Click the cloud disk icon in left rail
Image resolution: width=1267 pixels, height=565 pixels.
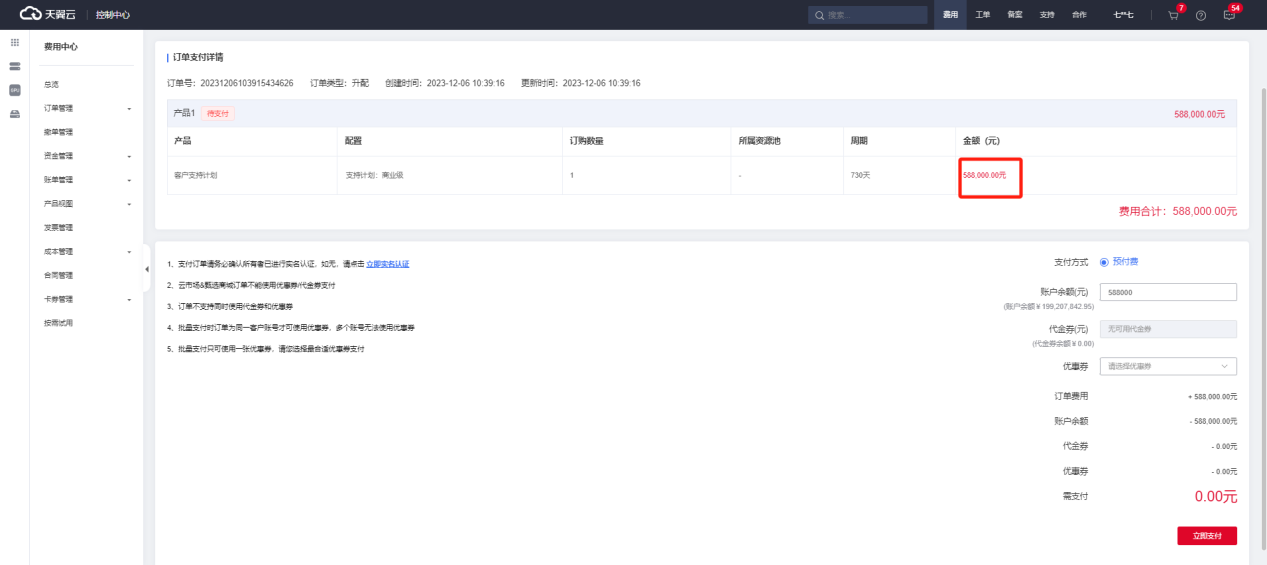(x=15, y=114)
